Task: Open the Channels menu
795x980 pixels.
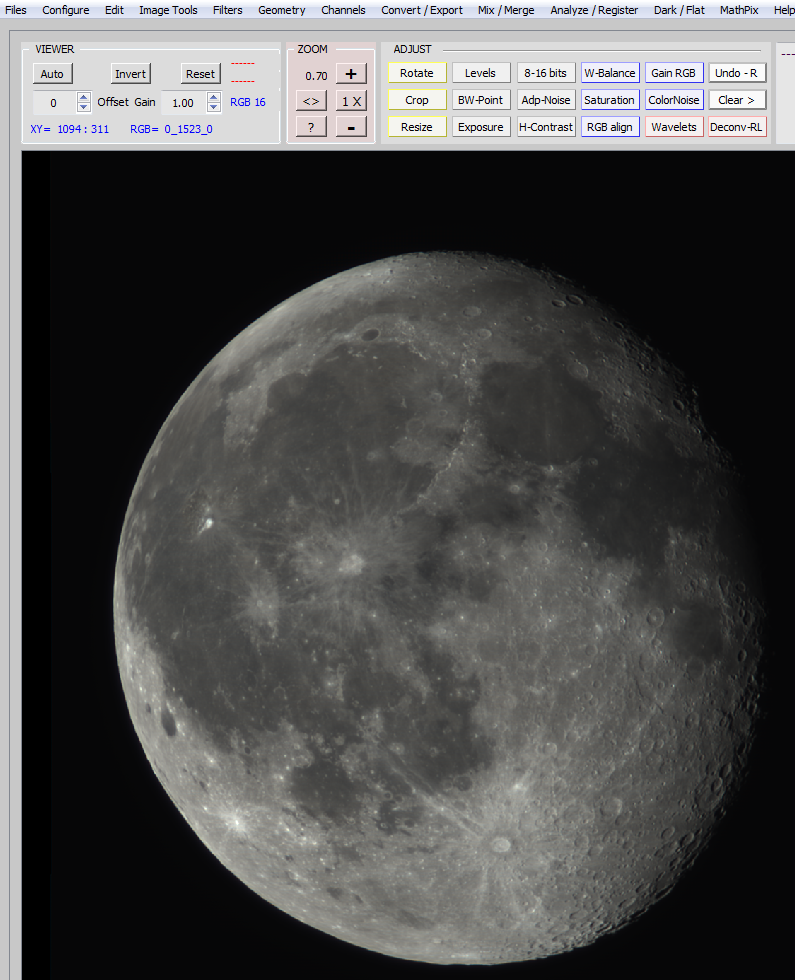Action: (343, 10)
